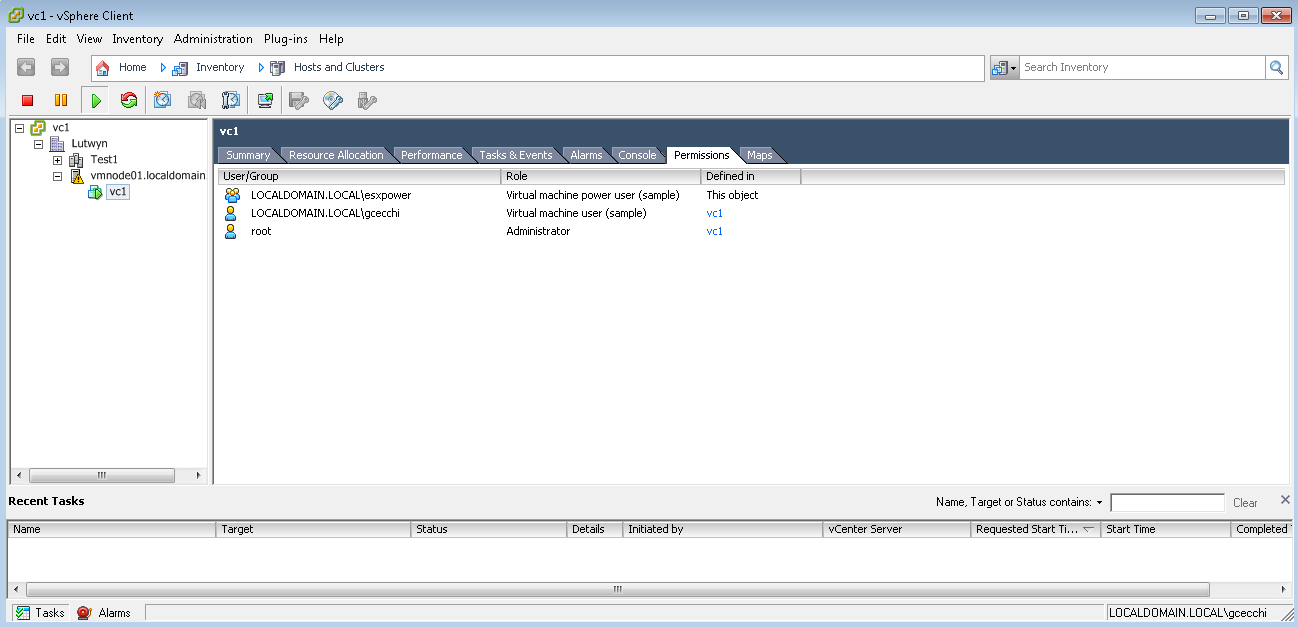
Task: Open the Plug-ins menu
Action: click(x=286, y=39)
